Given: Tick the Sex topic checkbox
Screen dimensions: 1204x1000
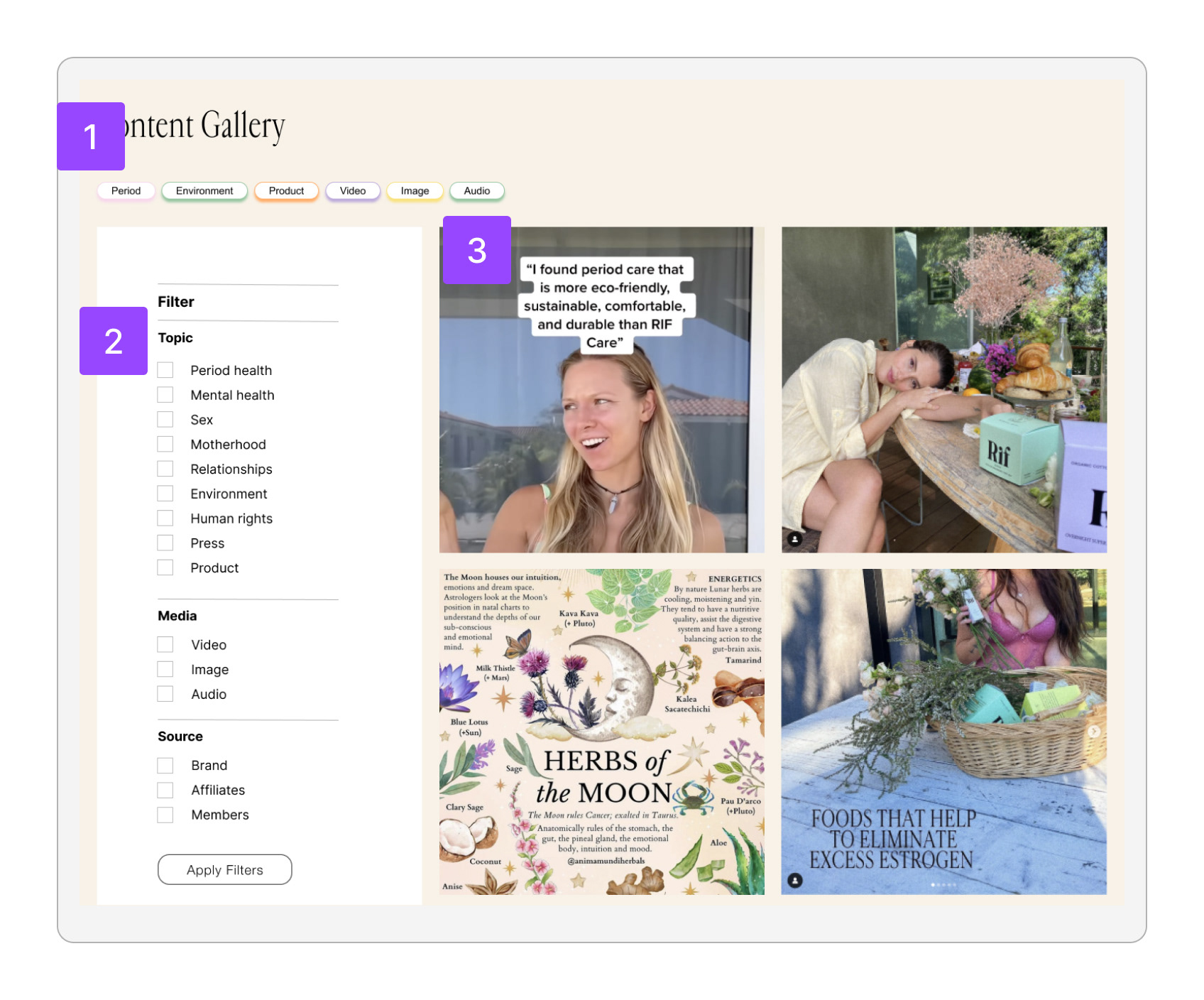Looking at the screenshot, I should tap(165, 420).
